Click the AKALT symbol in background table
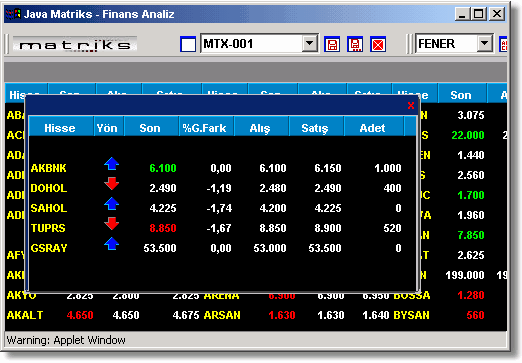This screenshot has width=522, height=363. pyautogui.click(x=25, y=315)
